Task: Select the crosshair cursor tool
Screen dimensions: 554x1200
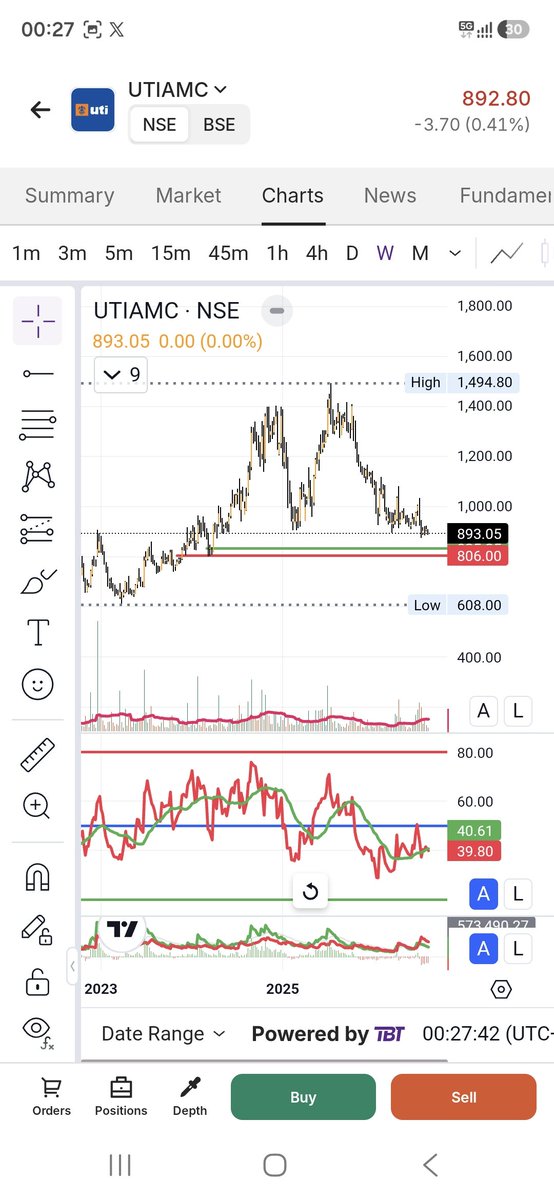Action: coord(38,321)
